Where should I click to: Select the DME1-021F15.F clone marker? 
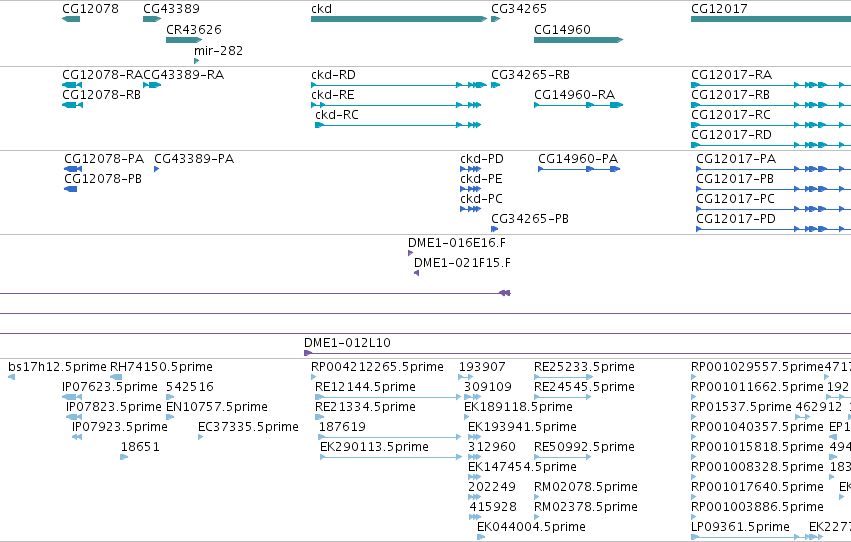[x=416, y=273]
